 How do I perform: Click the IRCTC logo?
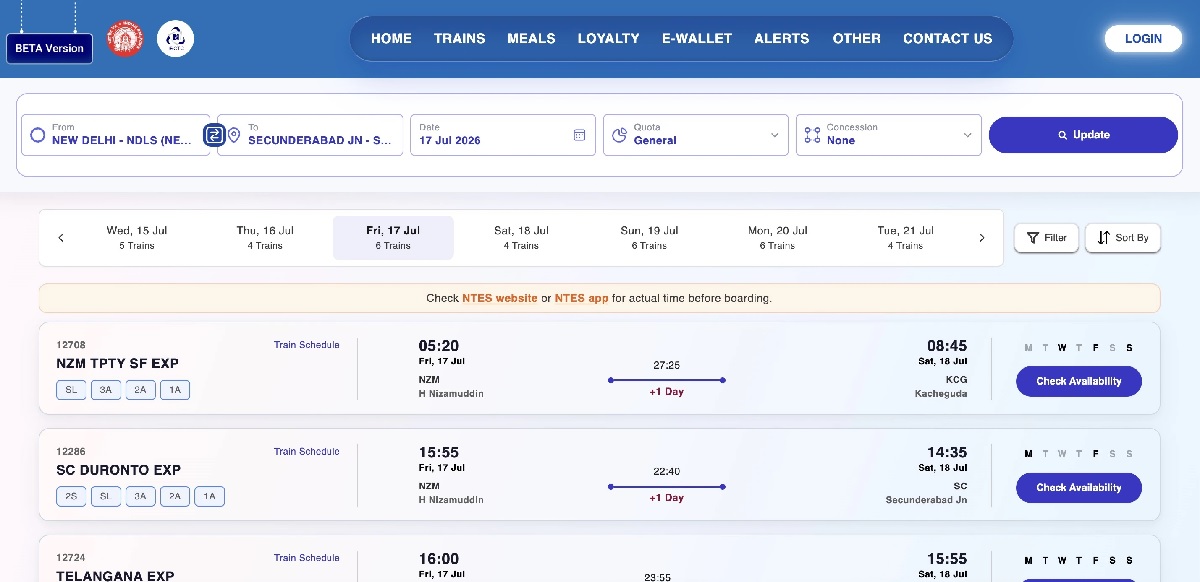click(x=176, y=39)
